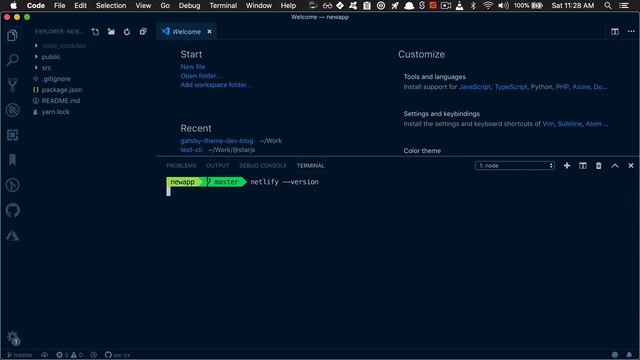Select the Welcome editor tab
640x360 pixels.
pyautogui.click(x=186, y=32)
